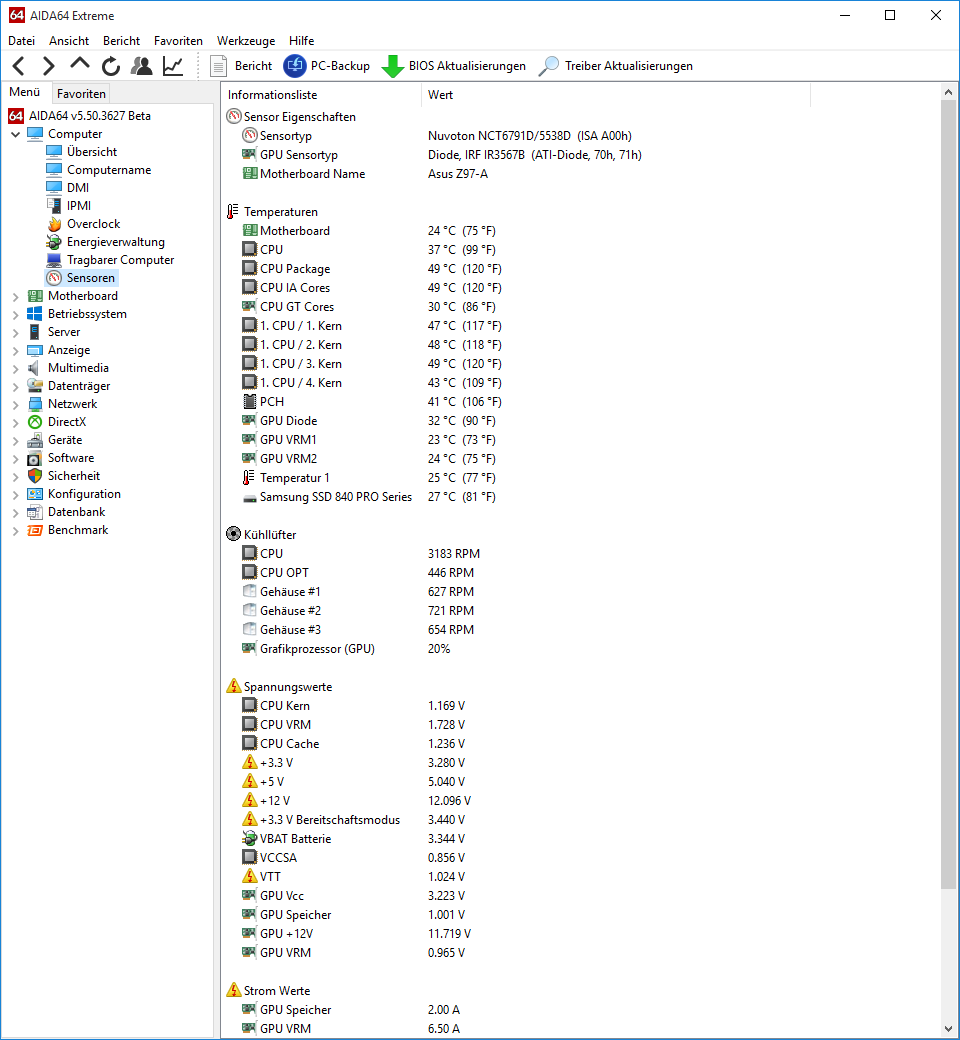The height and width of the screenshot is (1040, 960).
Task: Open BIOS Aktualisierungen
Action: click(x=454, y=66)
